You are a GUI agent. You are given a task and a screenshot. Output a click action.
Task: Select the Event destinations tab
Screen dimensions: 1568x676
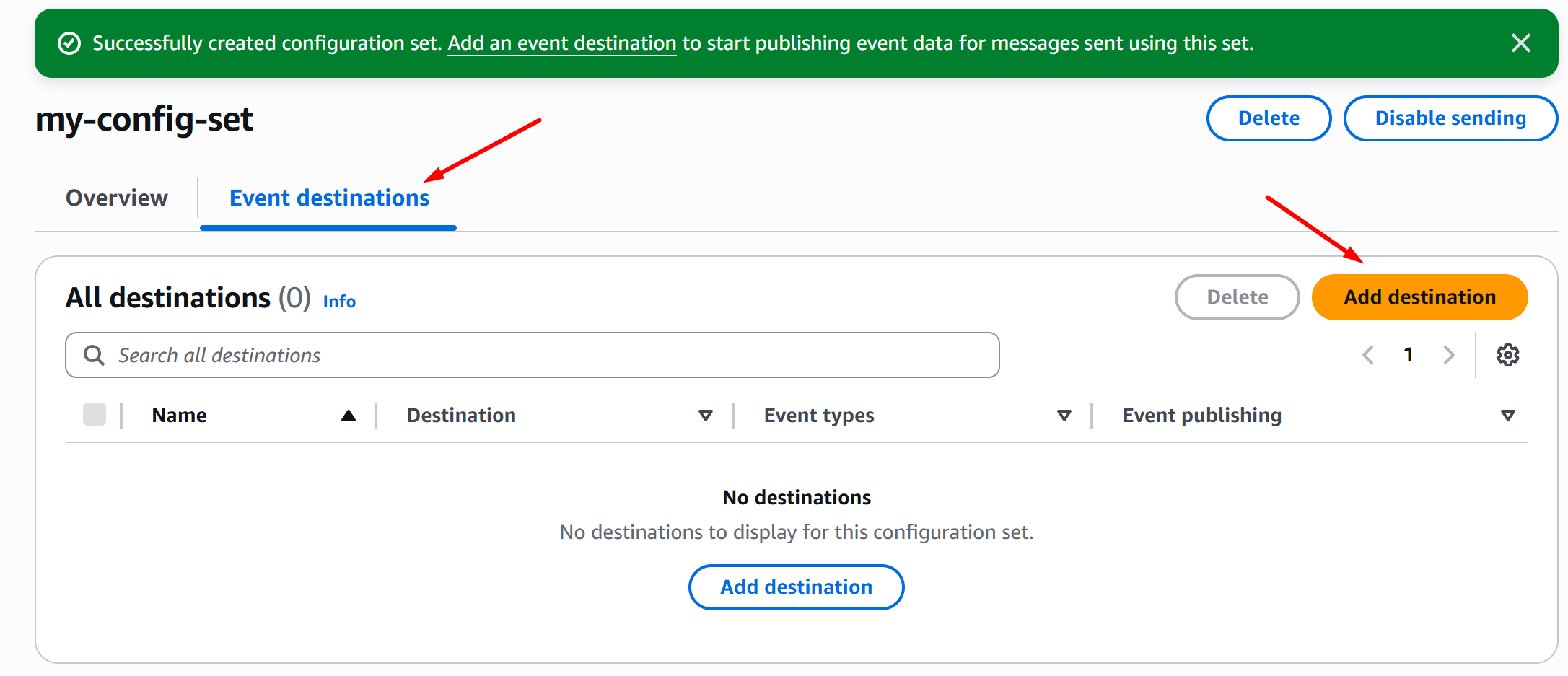[x=329, y=198]
